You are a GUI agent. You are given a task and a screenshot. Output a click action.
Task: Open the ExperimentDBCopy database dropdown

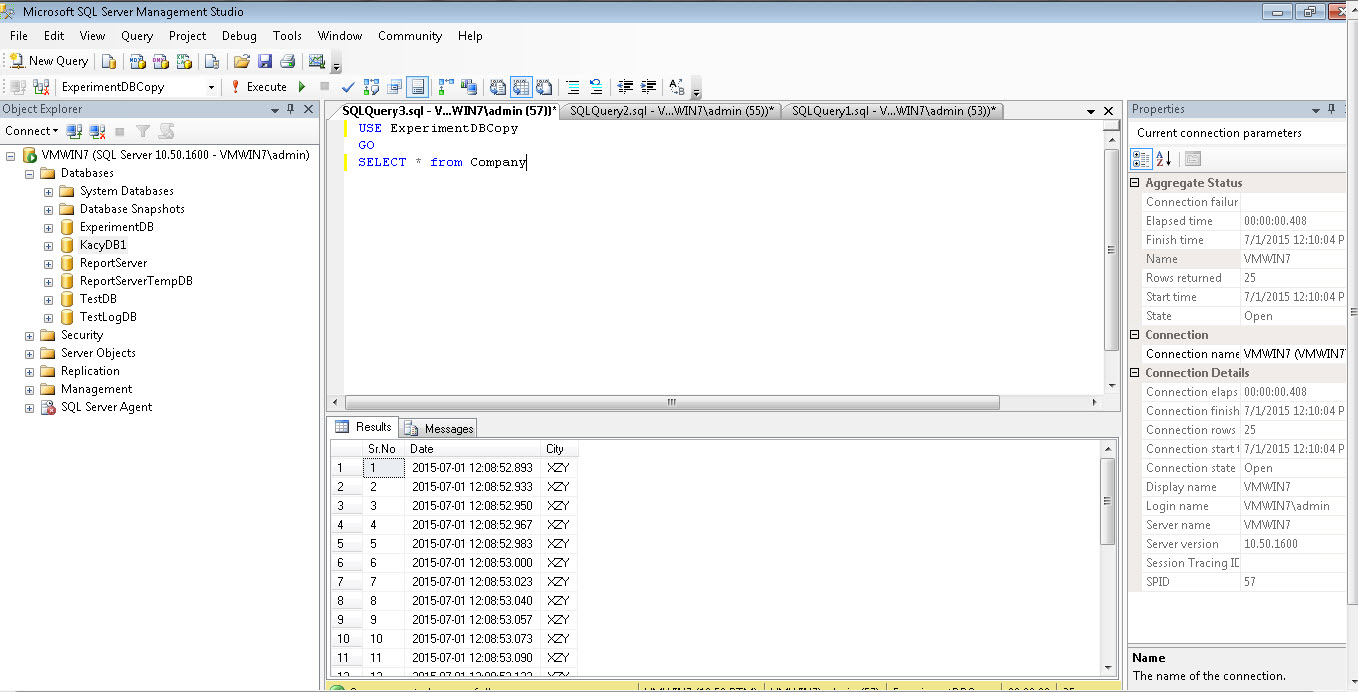tap(211, 87)
